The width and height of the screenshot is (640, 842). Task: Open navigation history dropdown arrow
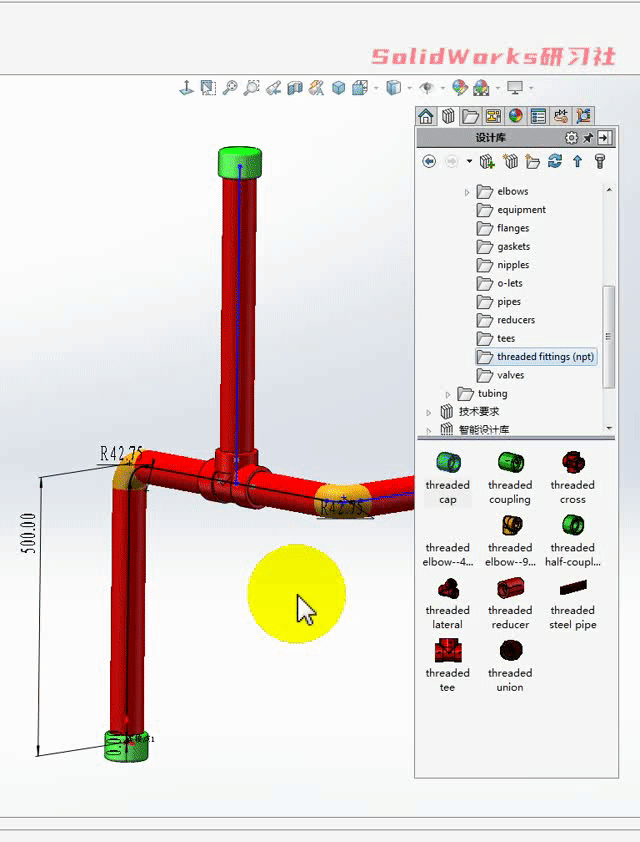(469, 161)
